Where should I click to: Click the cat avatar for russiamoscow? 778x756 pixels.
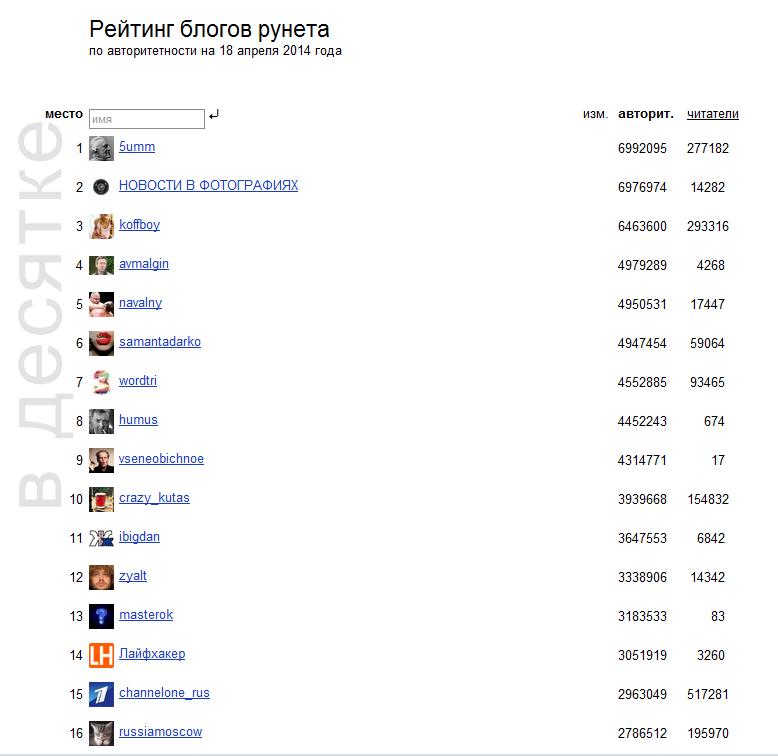pyautogui.click(x=101, y=733)
